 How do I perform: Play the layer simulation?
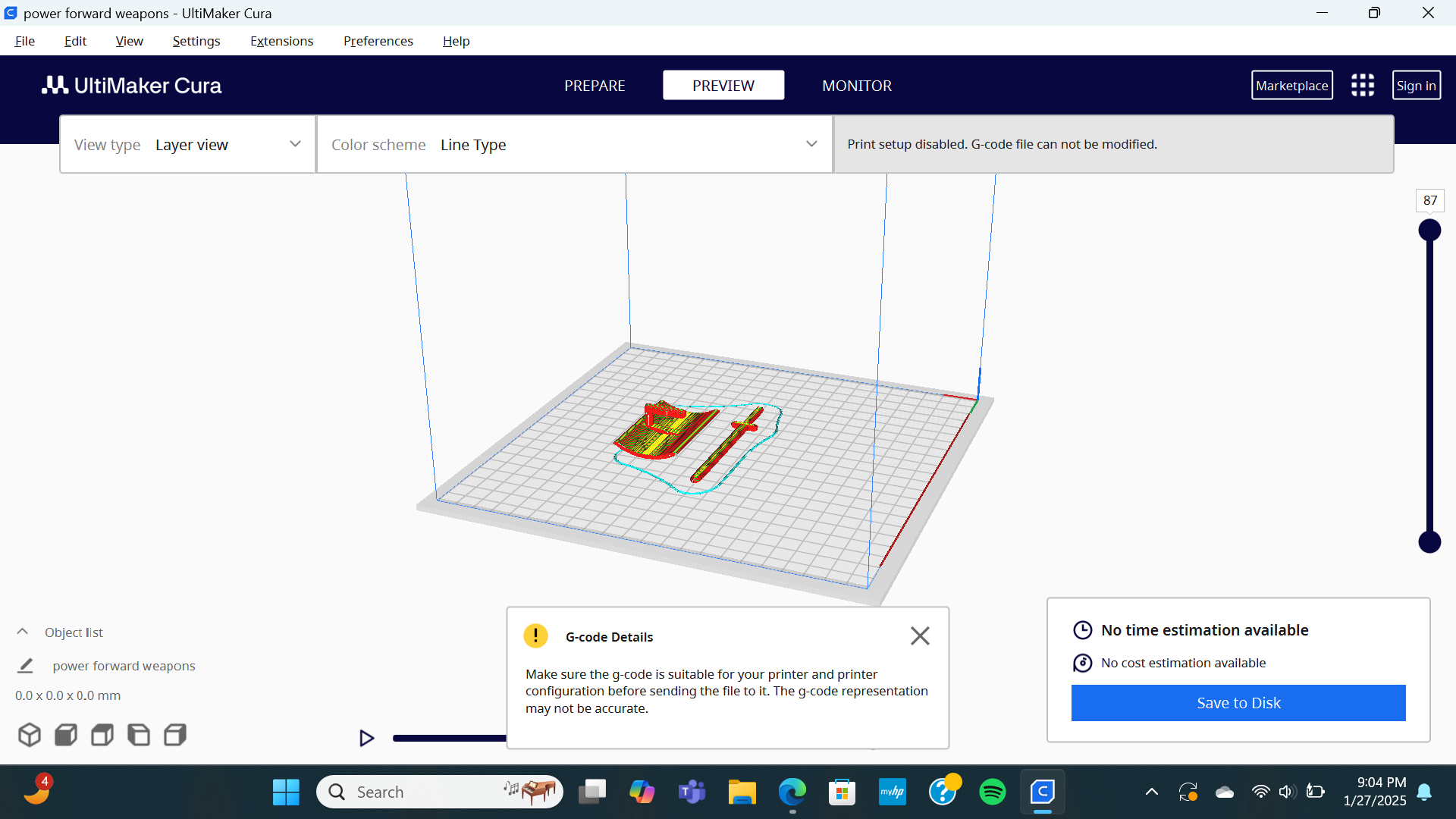366,738
